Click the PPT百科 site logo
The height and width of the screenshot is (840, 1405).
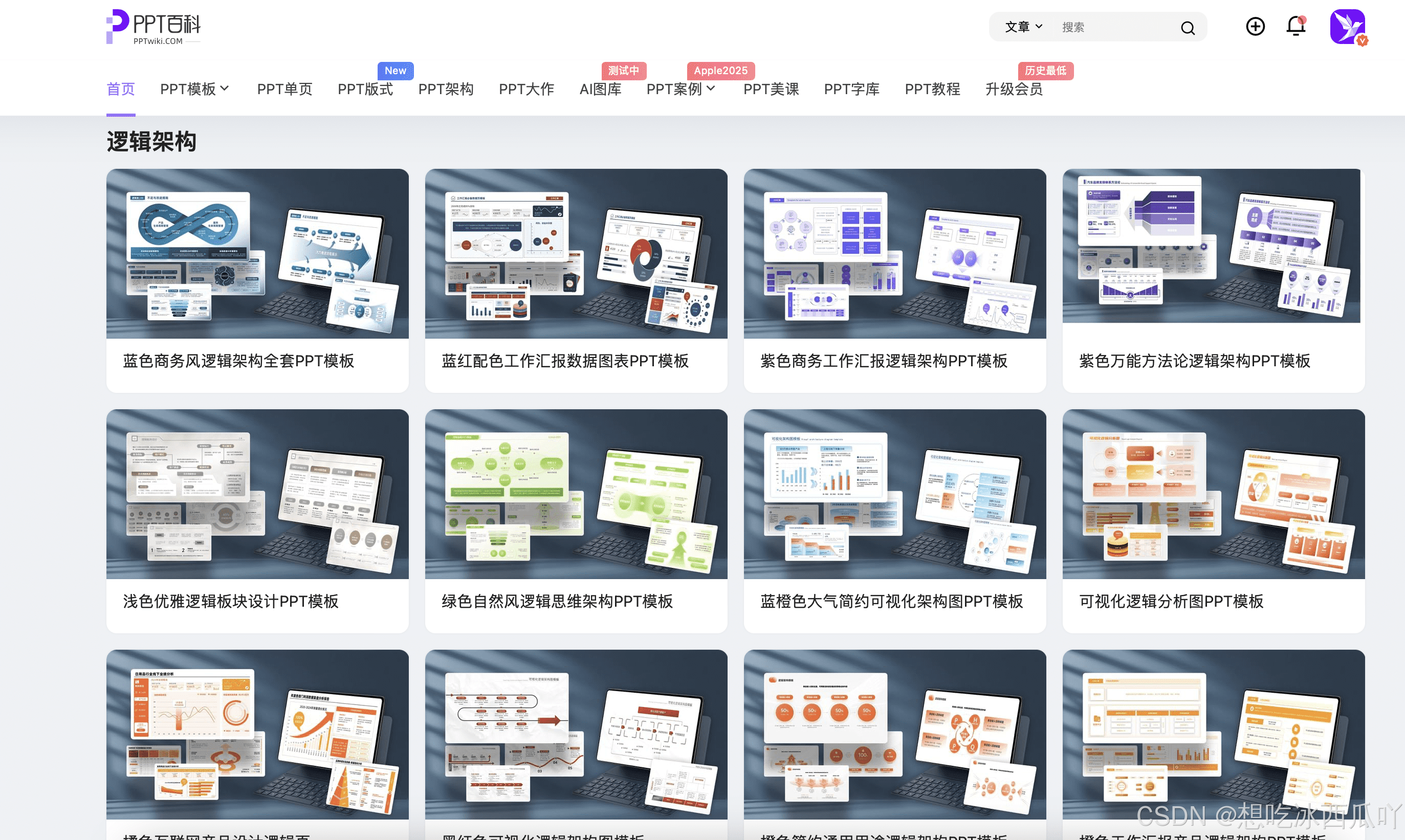[x=153, y=27]
